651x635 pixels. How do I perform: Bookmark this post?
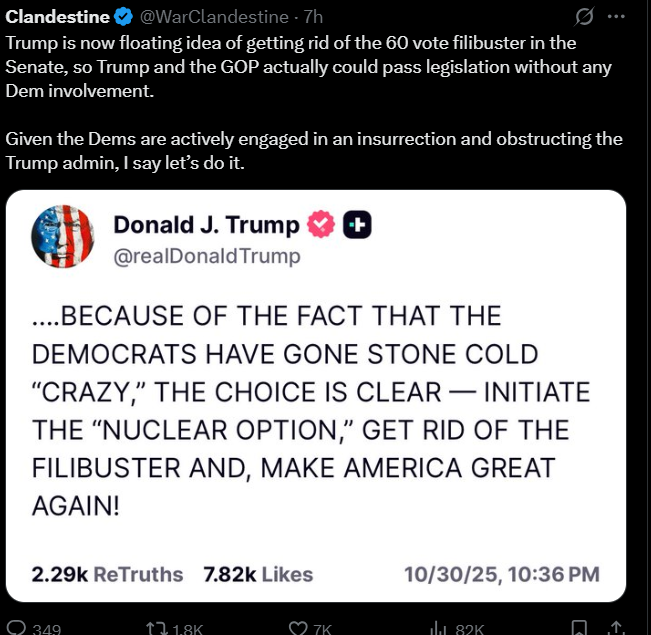pos(578,628)
